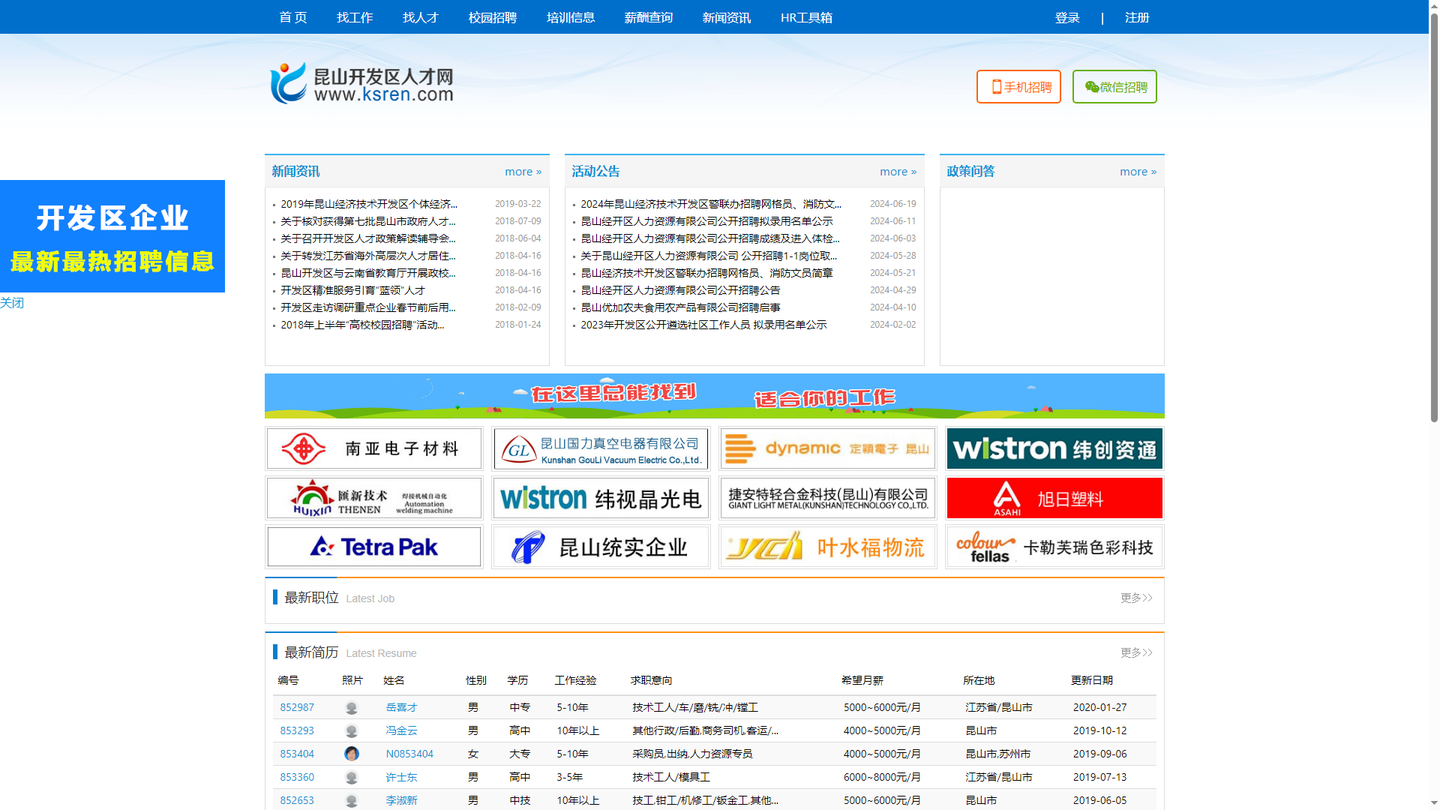
Task: Open the Tetra Pak logo banner
Action: pyautogui.click(x=374, y=547)
